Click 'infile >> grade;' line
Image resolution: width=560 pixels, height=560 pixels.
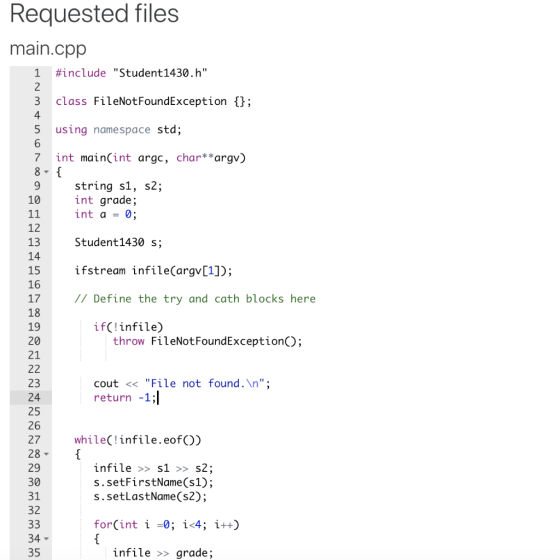click(x=163, y=553)
